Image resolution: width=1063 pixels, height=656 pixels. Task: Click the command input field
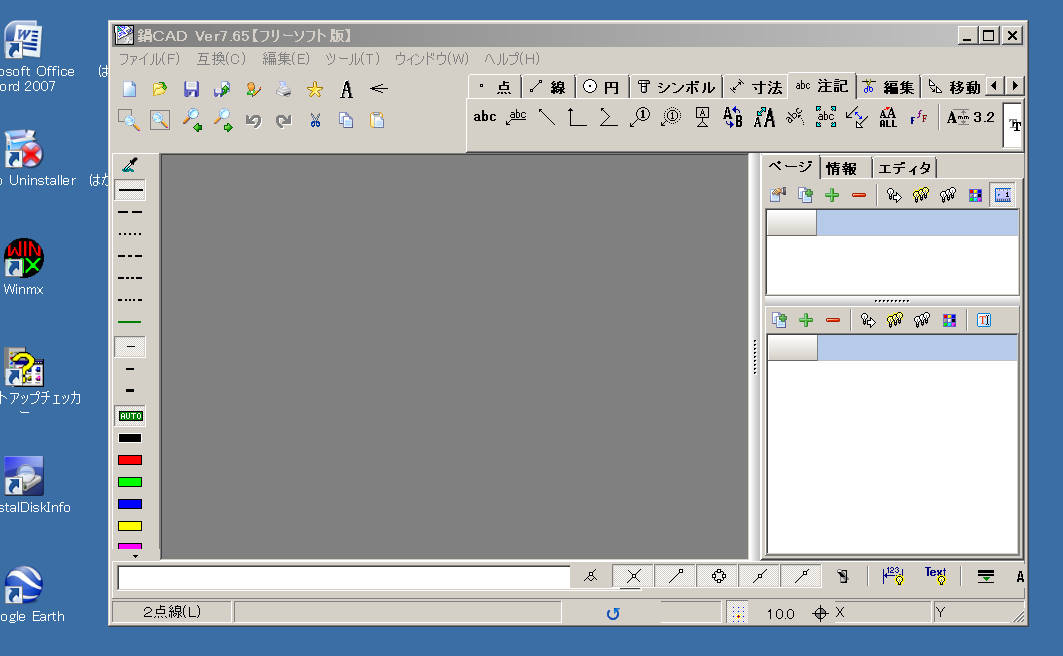(x=344, y=577)
